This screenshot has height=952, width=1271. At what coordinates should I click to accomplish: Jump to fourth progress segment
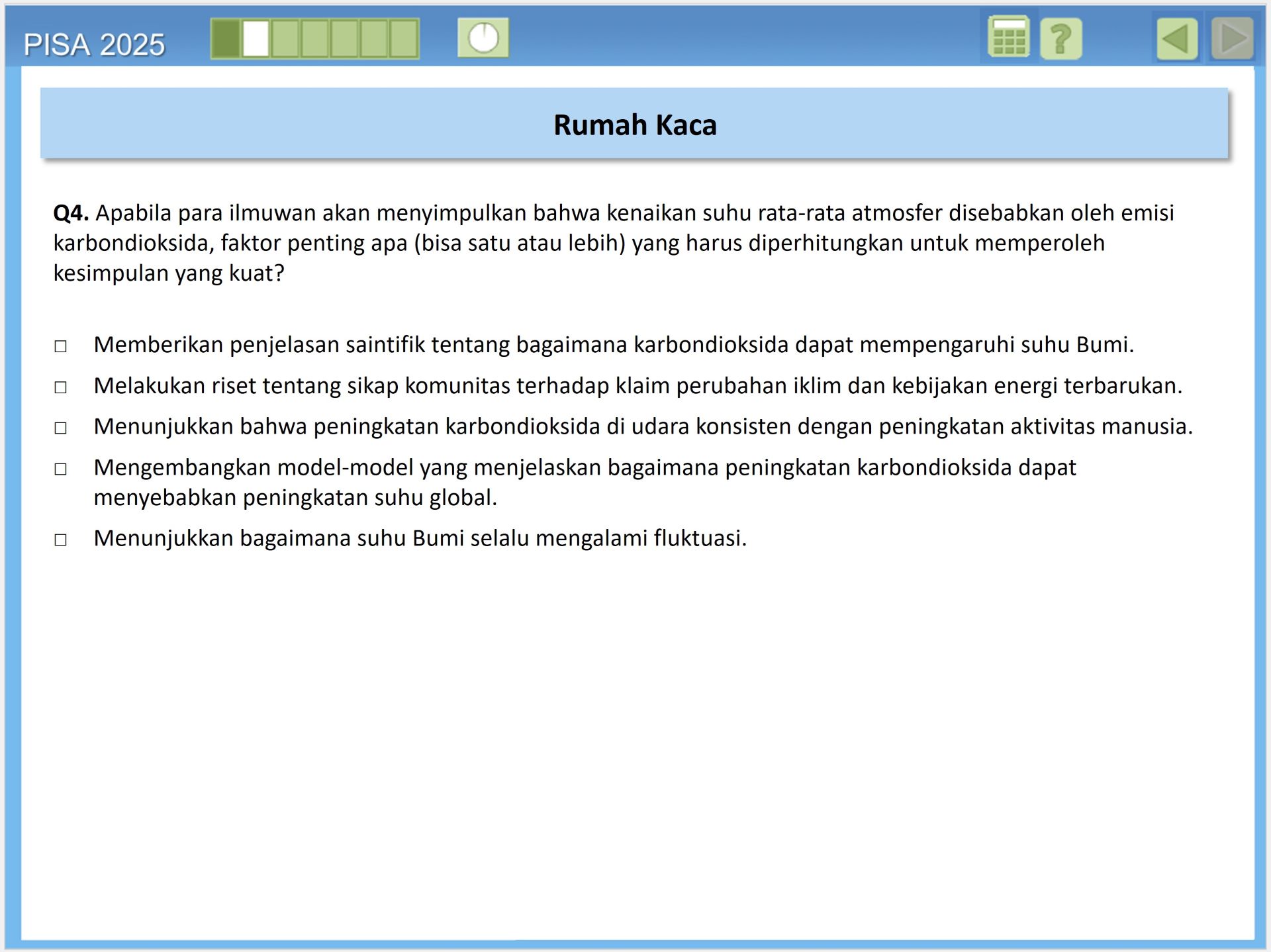[315, 39]
